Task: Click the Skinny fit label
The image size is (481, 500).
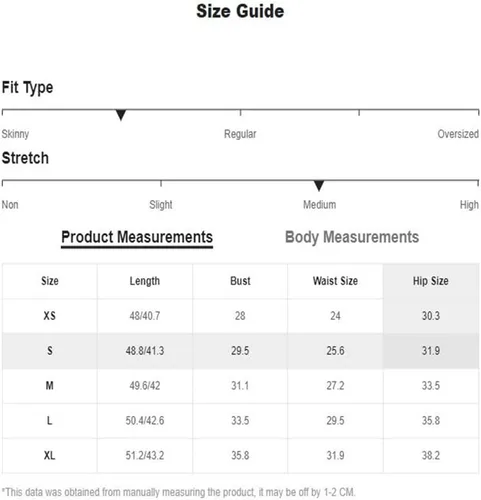Action: (x=15, y=134)
